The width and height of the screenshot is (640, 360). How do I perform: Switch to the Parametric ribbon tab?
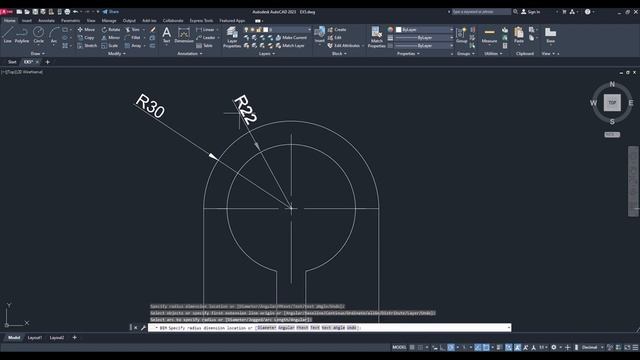(x=70, y=20)
